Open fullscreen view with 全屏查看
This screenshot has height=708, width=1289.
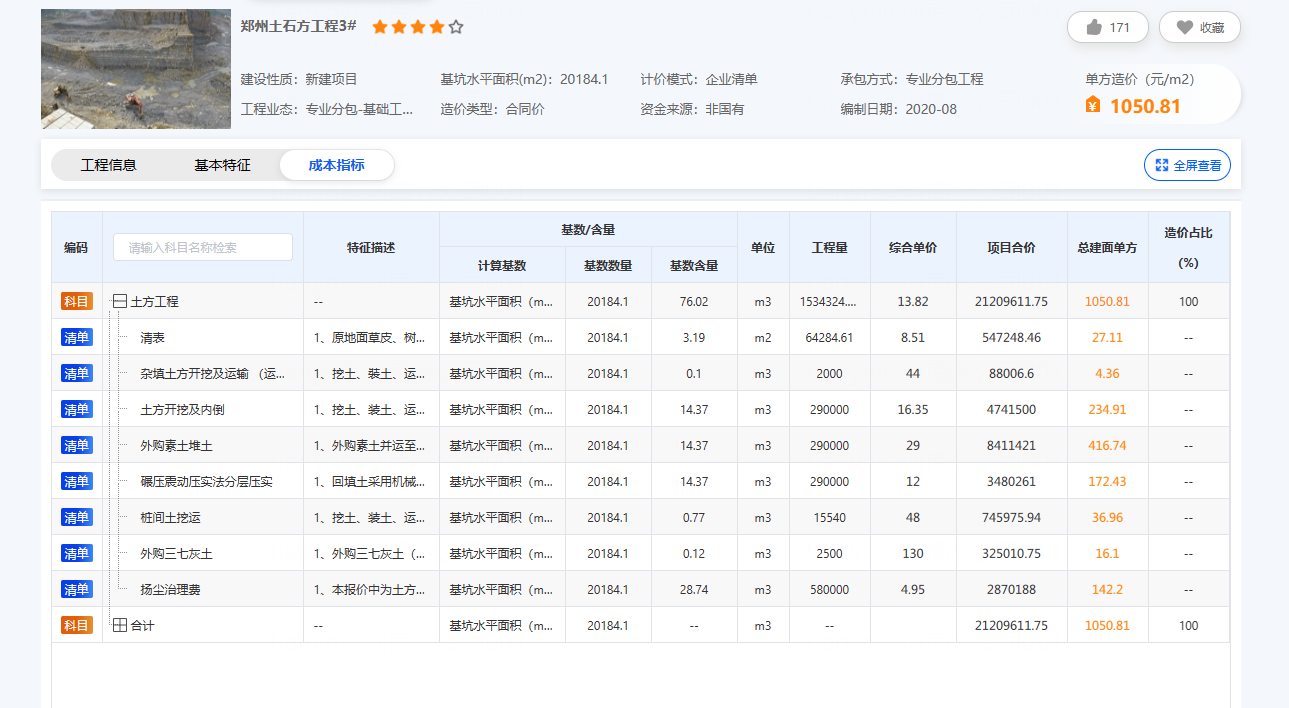(1187, 166)
